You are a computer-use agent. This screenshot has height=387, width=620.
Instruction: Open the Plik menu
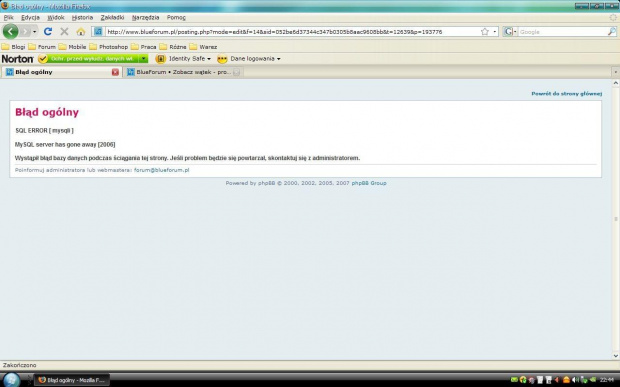(x=8, y=17)
